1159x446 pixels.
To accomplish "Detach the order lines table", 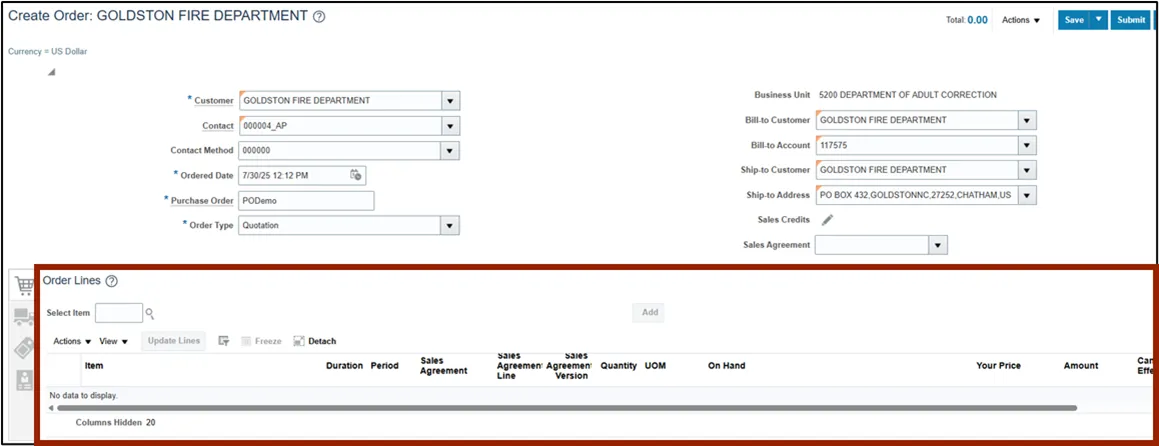I will (315, 341).
